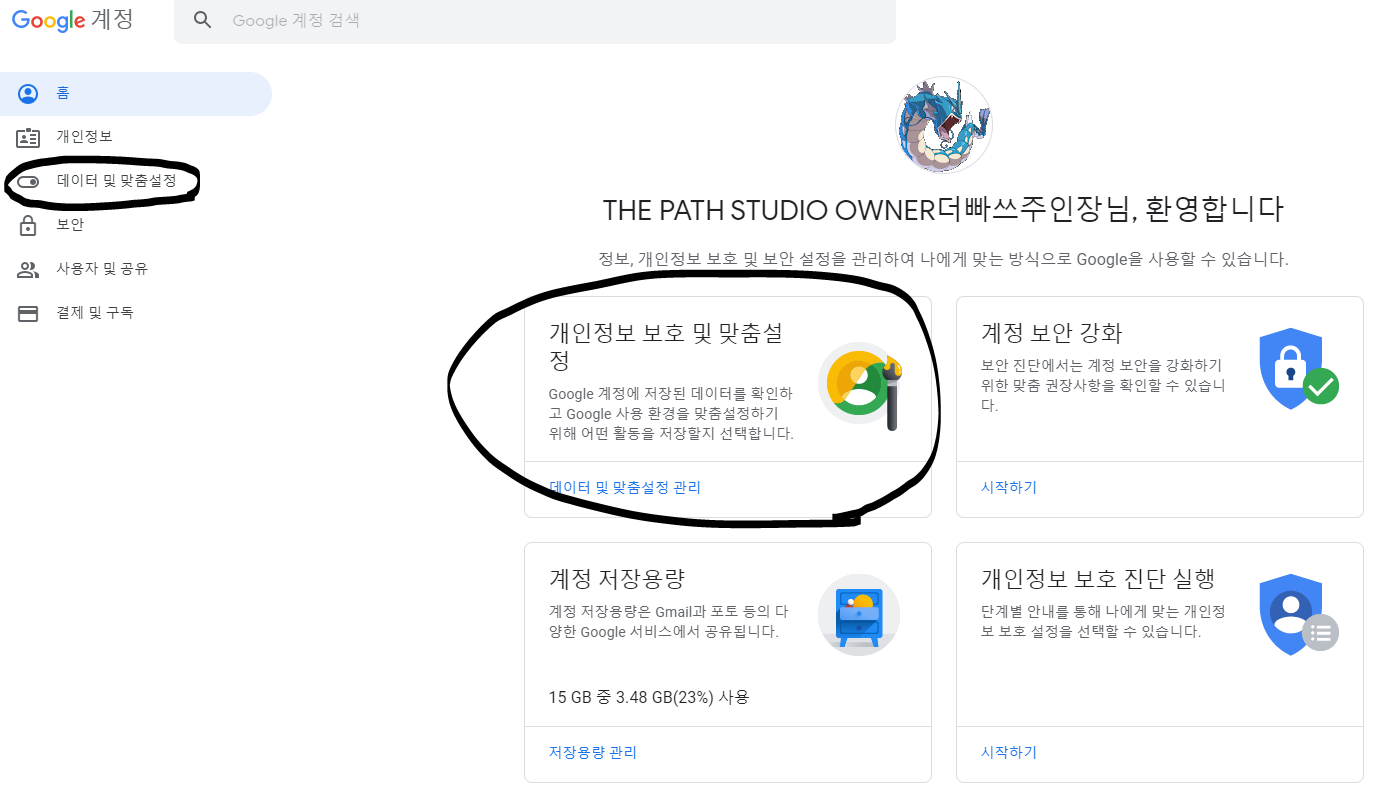Click 시작하기 under 계정 보안 강화
1397x805 pixels.
(1009, 488)
